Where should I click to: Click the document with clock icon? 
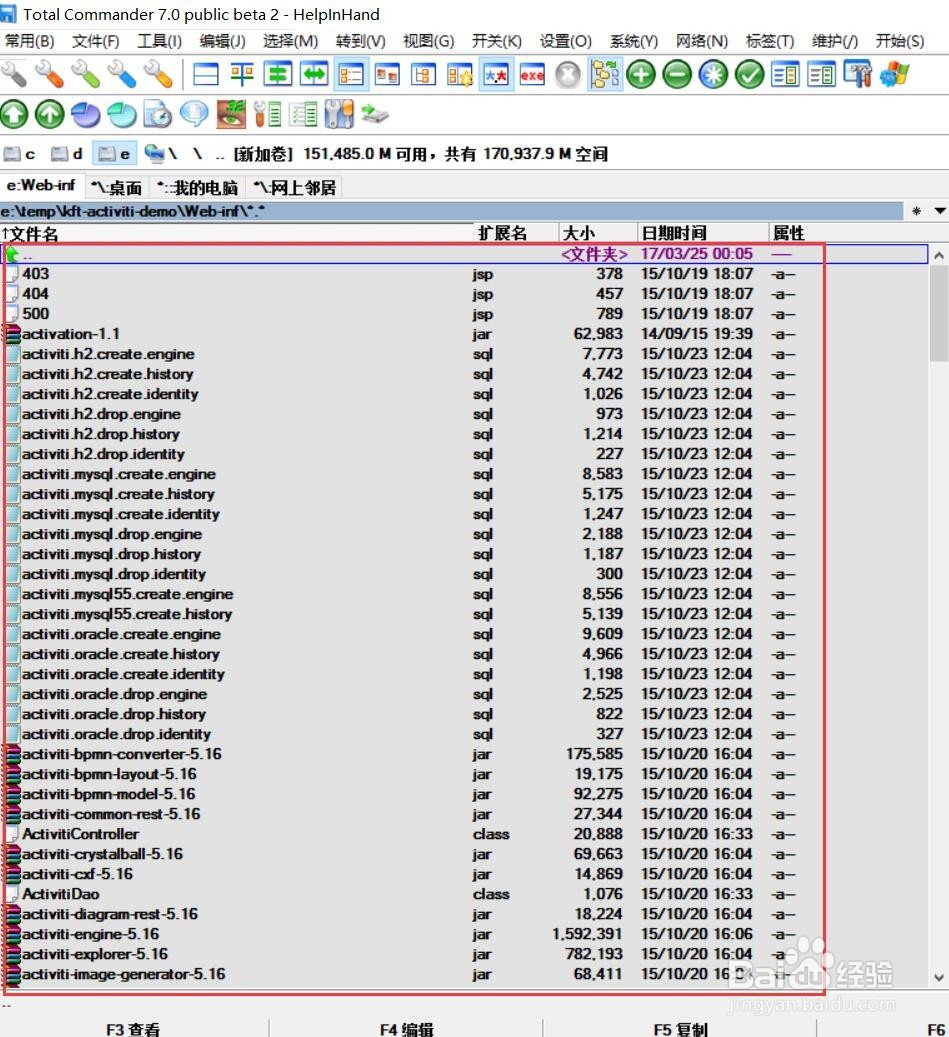click(158, 114)
